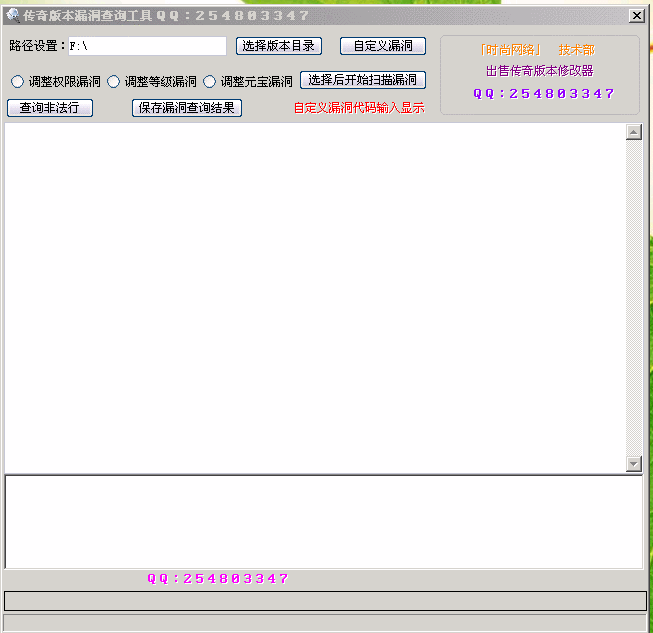Click the 查询非法行 button
Image resolution: width=653 pixels, height=633 pixels.
(x=49, y=108)
